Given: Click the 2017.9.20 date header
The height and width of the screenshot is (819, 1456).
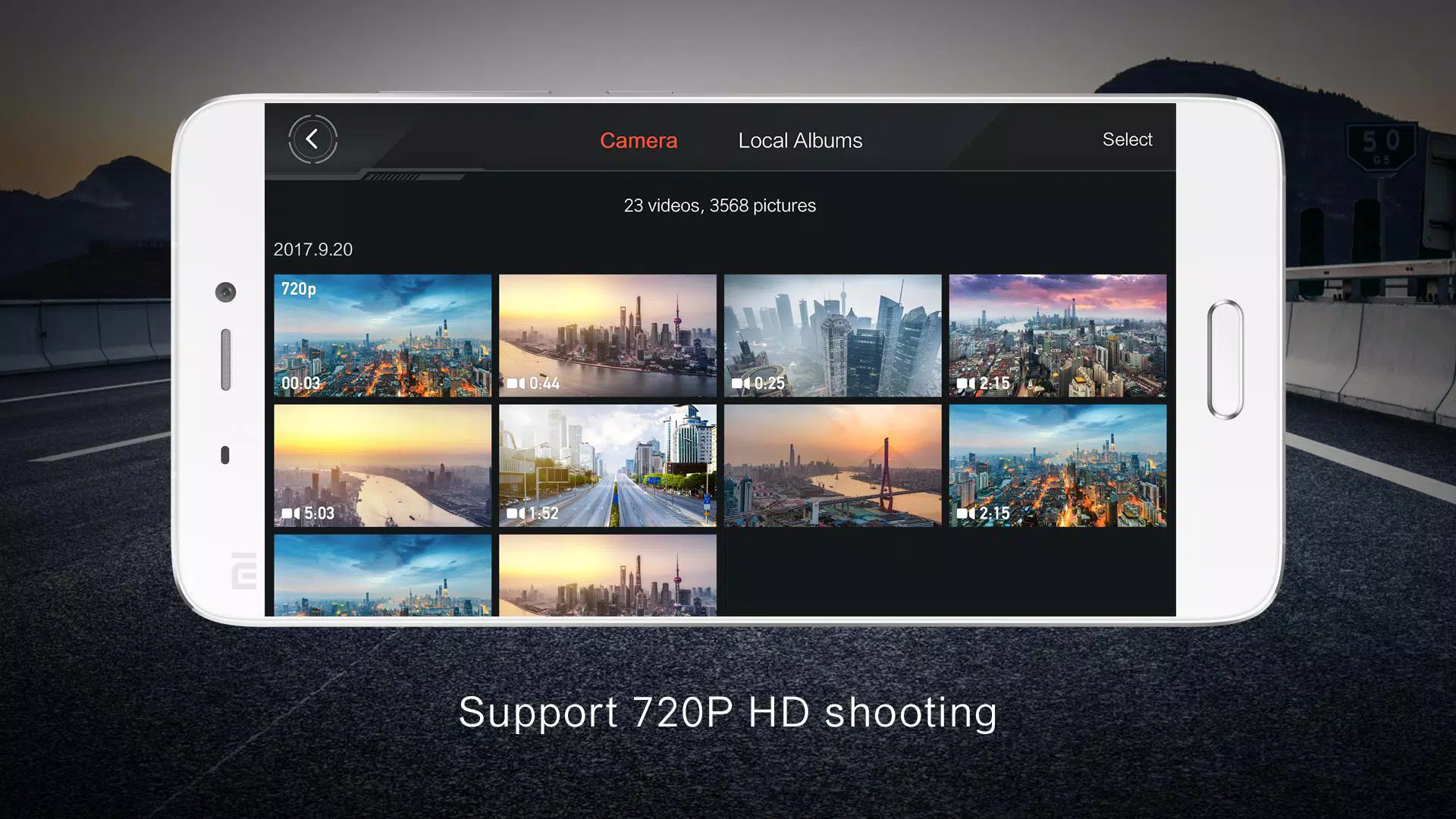Looking at the screenshot, I should click(x=313, y=249).
